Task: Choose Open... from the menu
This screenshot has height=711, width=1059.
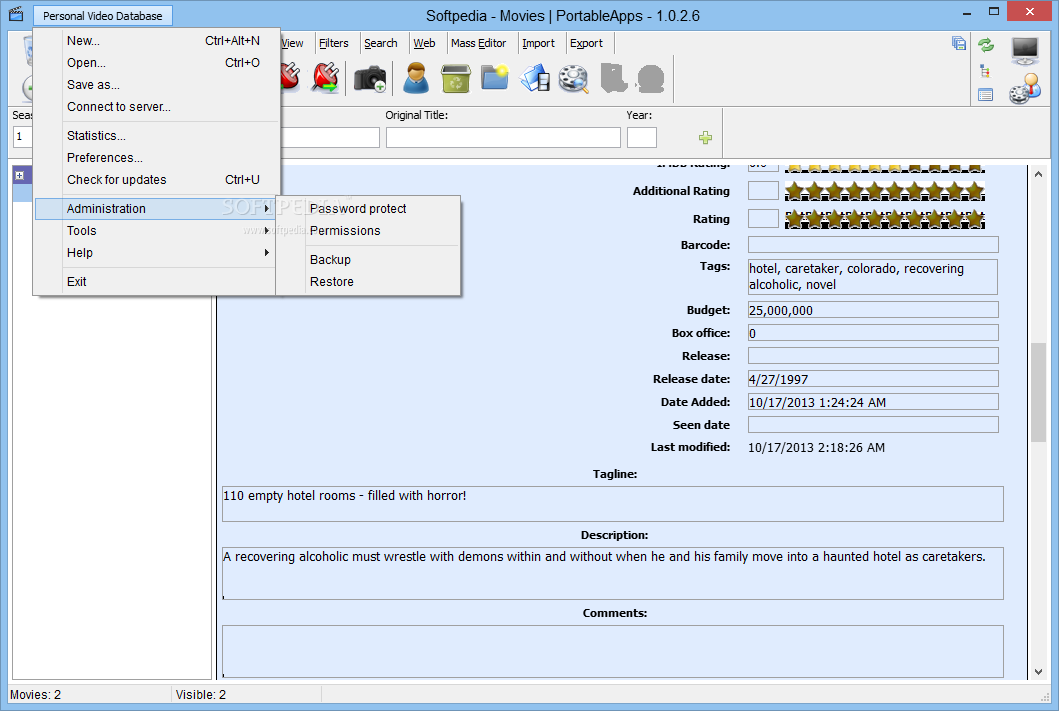Action: [x=156, y=63]
